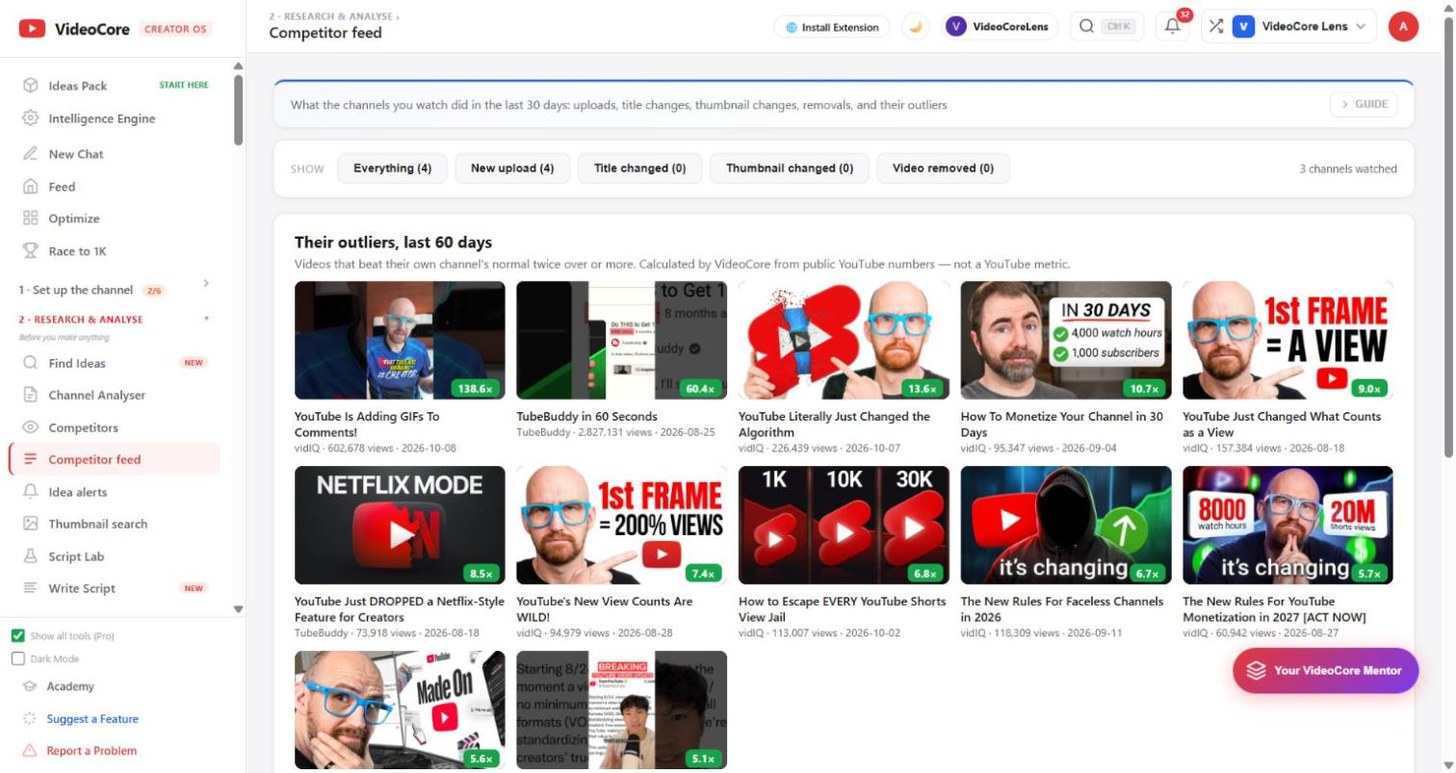Click Suggest a Feature link
This screenshot has height=773, width=1456.
(x=92, y=719)
